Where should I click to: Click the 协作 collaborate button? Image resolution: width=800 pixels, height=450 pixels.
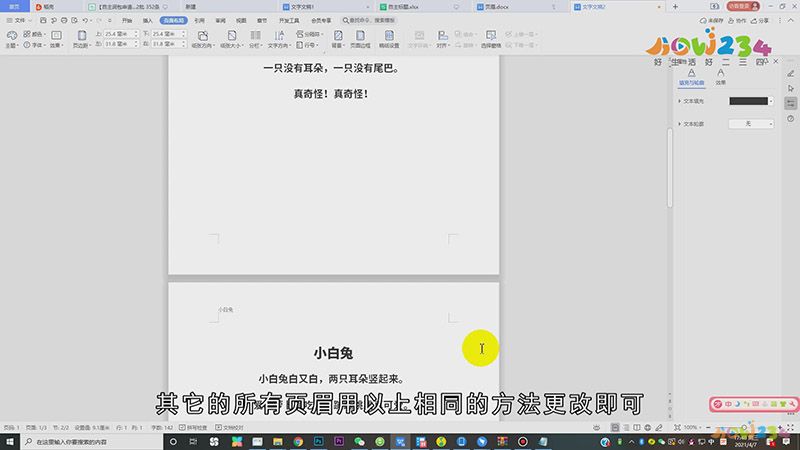pyautogui.click(x=737, y=20)
